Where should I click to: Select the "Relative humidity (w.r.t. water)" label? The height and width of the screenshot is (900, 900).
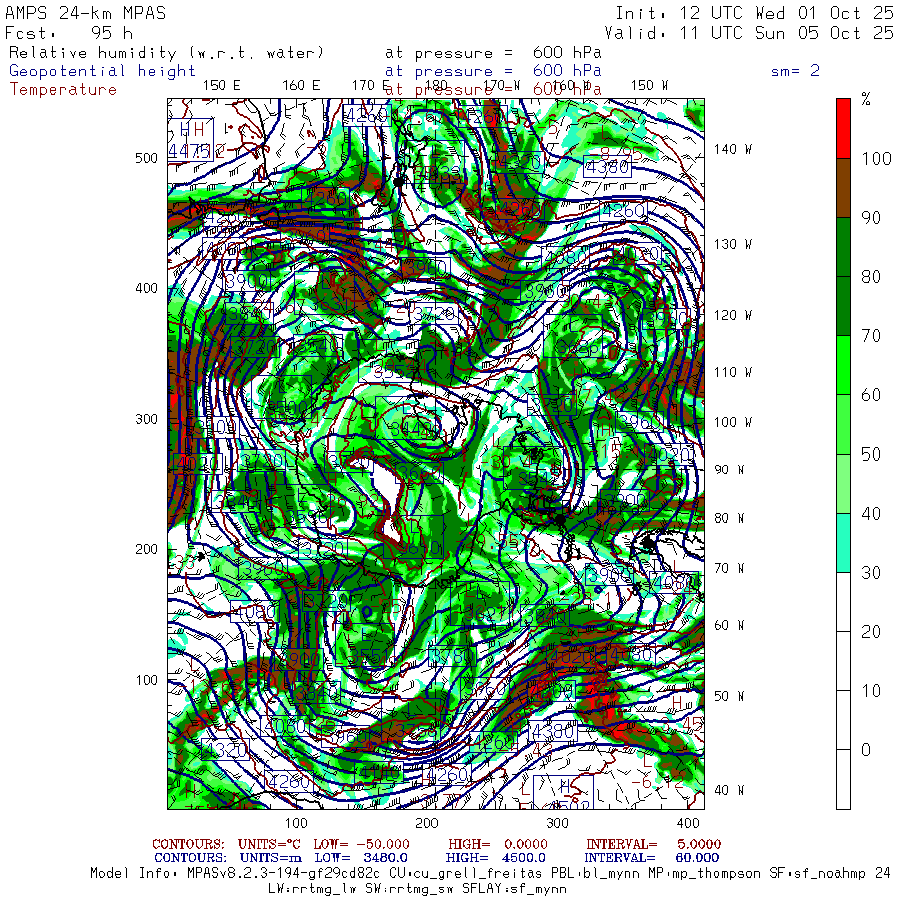pyautogui.click(x=166, y=52)
